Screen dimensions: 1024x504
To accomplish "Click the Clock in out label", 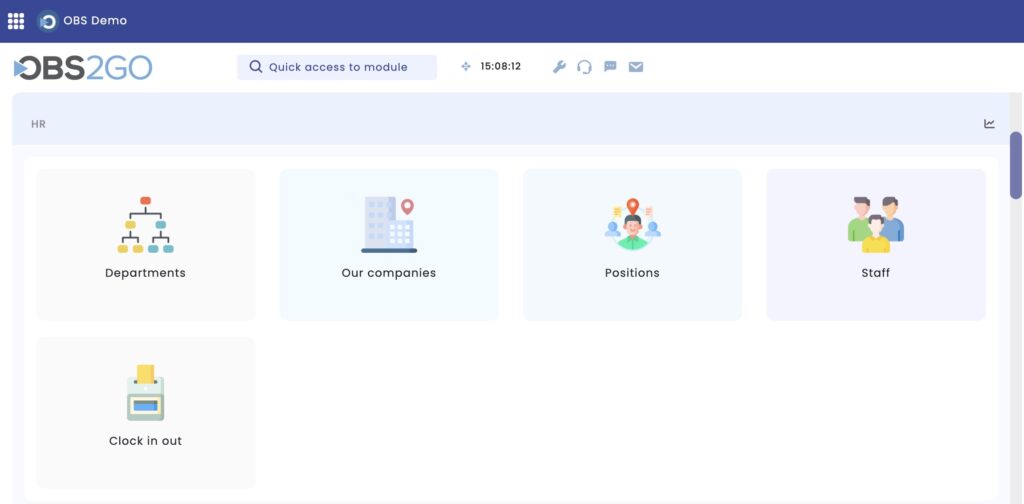I will [146, 441].
